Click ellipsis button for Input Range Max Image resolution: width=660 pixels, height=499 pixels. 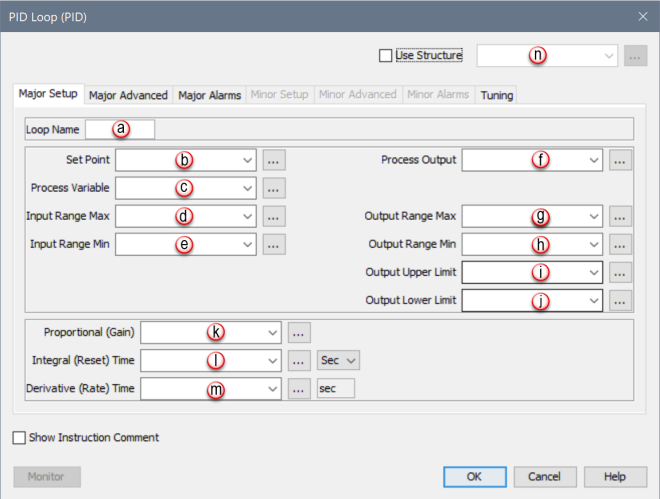tap(275, 215)
